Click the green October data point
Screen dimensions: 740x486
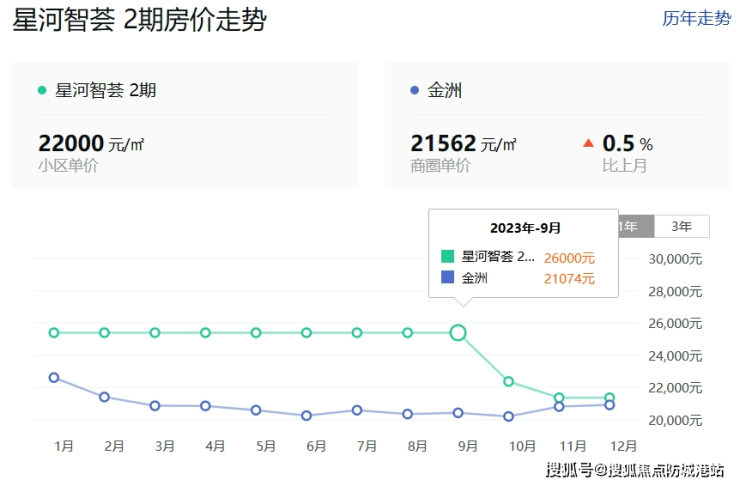tap(508, 381)
